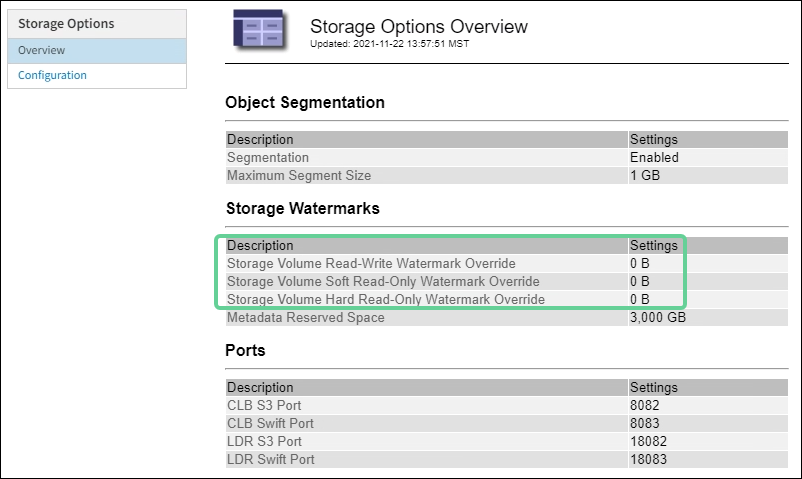This screenshot has height=479, width=802.
Task: Click the Storage Options Overview title
Action: (x=418, y=26)
